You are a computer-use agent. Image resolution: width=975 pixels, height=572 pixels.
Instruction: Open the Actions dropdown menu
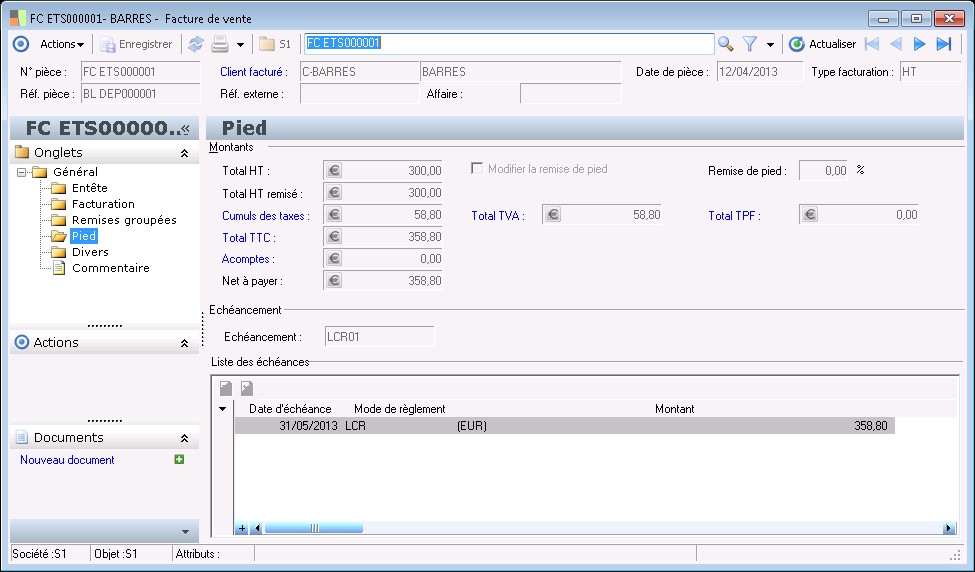(62, 44)
